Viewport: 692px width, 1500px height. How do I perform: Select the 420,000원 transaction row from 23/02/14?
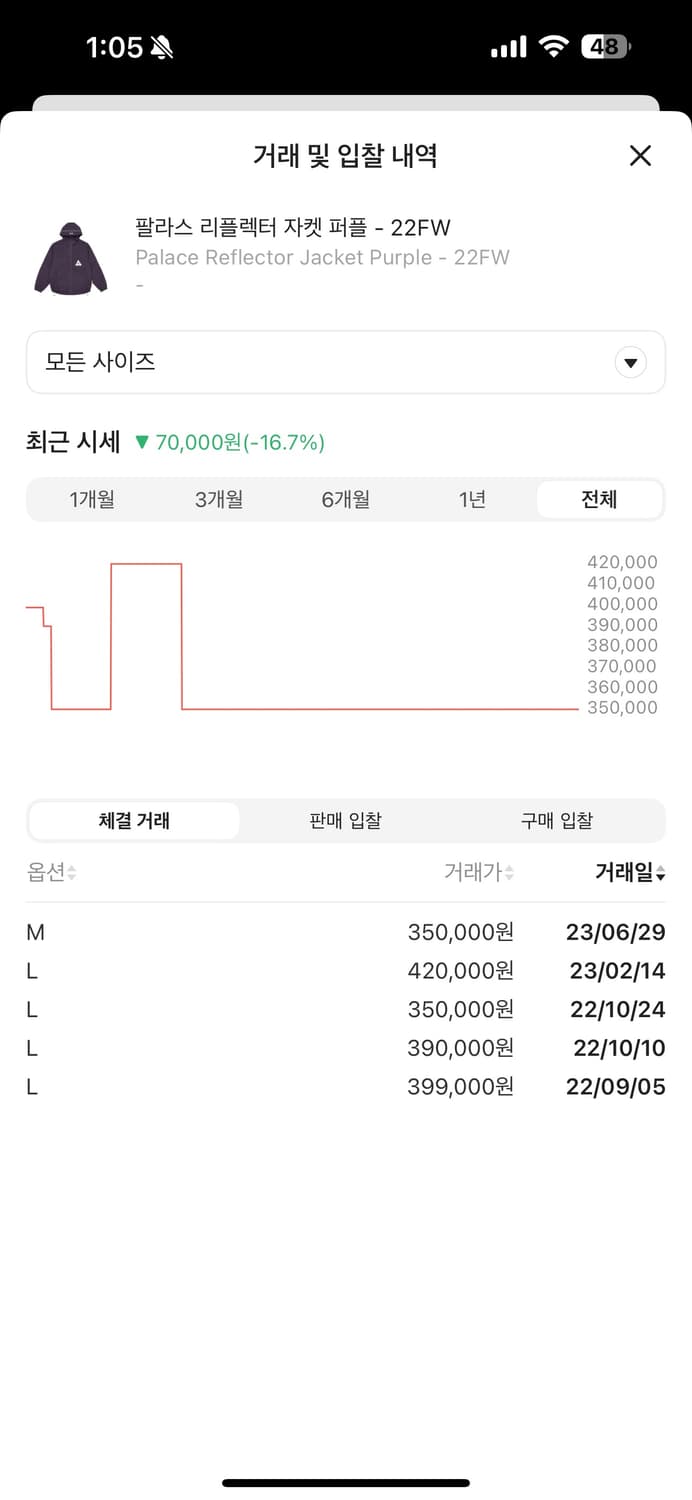click(x=346, y=970)
